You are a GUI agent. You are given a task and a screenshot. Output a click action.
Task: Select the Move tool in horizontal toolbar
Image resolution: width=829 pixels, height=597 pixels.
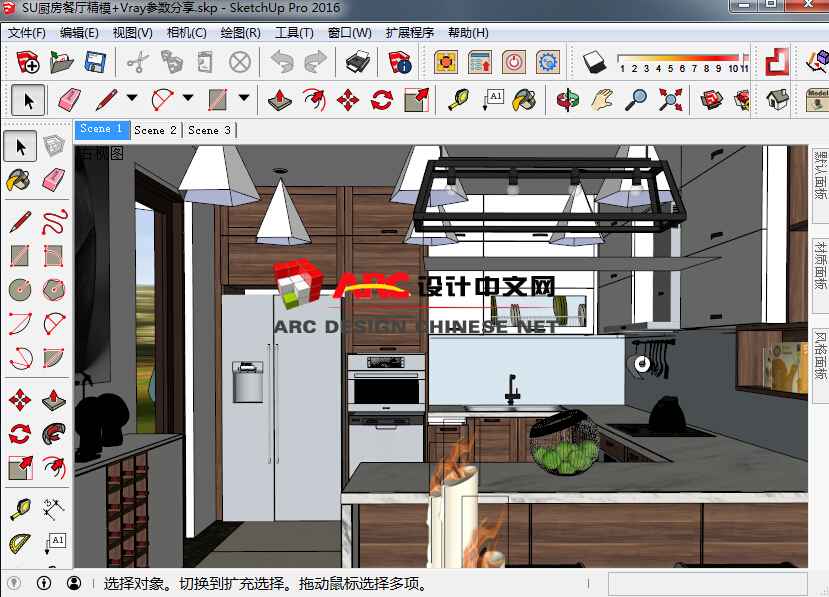click(x=348, y=99)
